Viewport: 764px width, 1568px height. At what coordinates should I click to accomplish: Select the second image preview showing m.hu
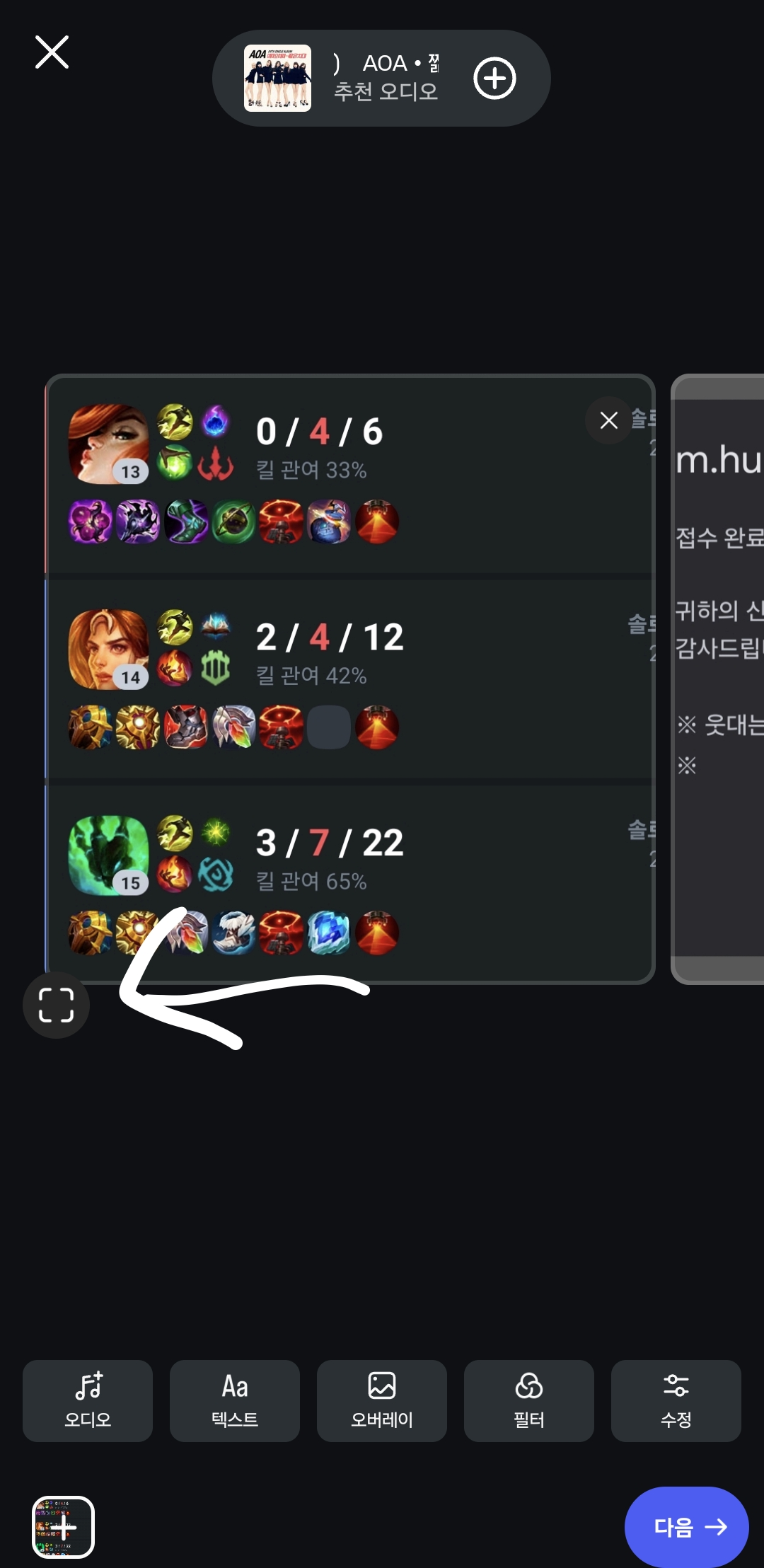point(717,679)
